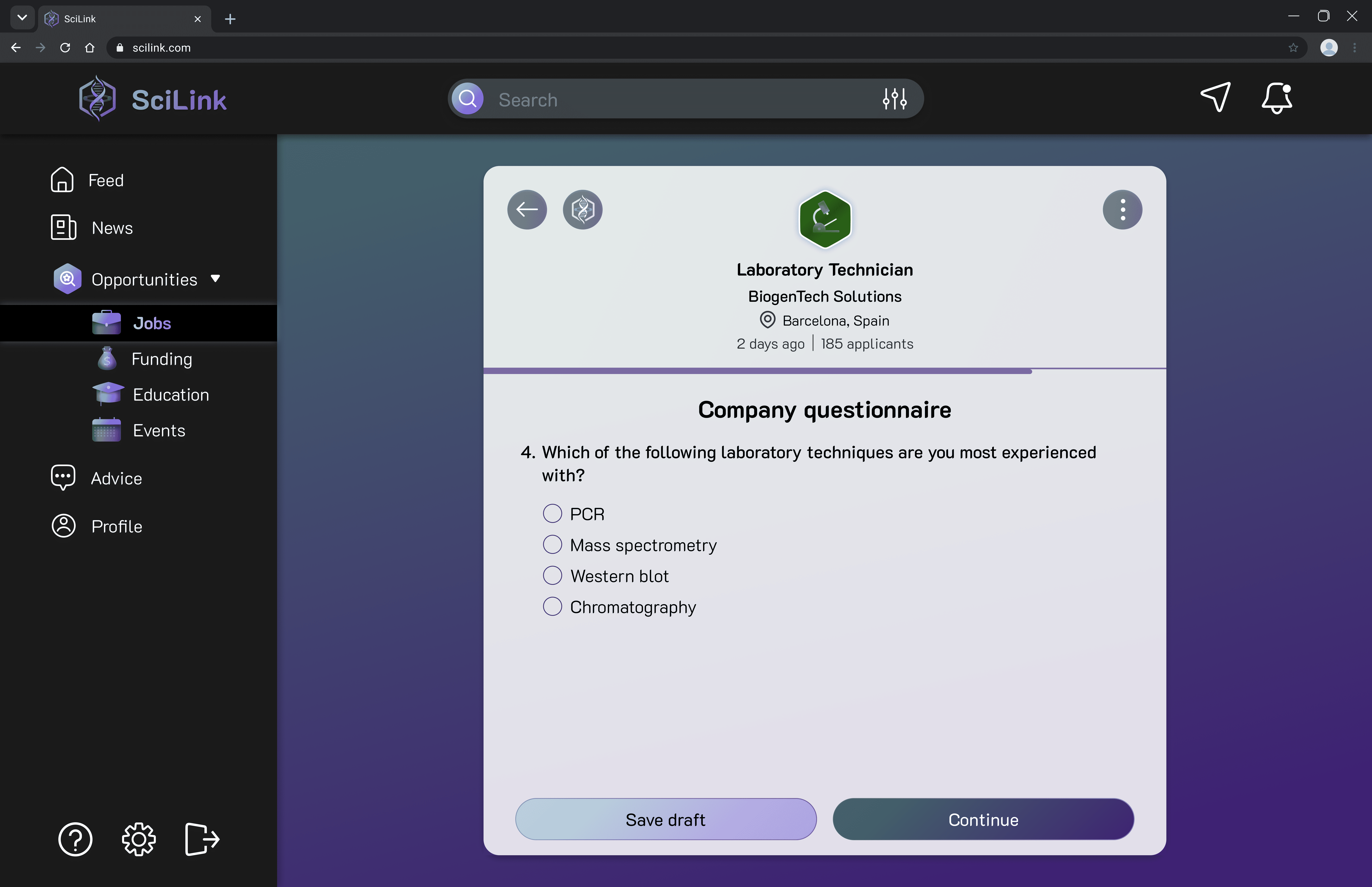The height and width of the screenshot is (887, 1372).
Task: Close the SciLink browser tab
Action: click(198, 19)
